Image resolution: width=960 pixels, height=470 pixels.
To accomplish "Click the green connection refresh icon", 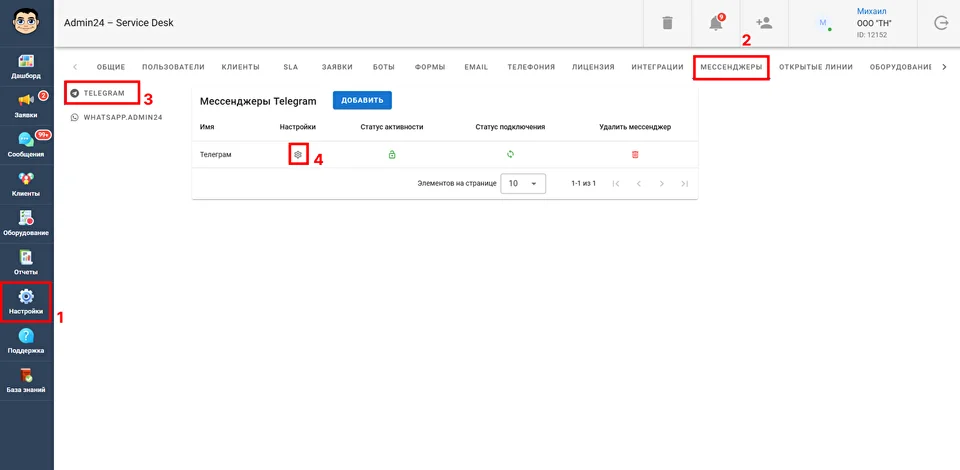I will click(510, 154).
